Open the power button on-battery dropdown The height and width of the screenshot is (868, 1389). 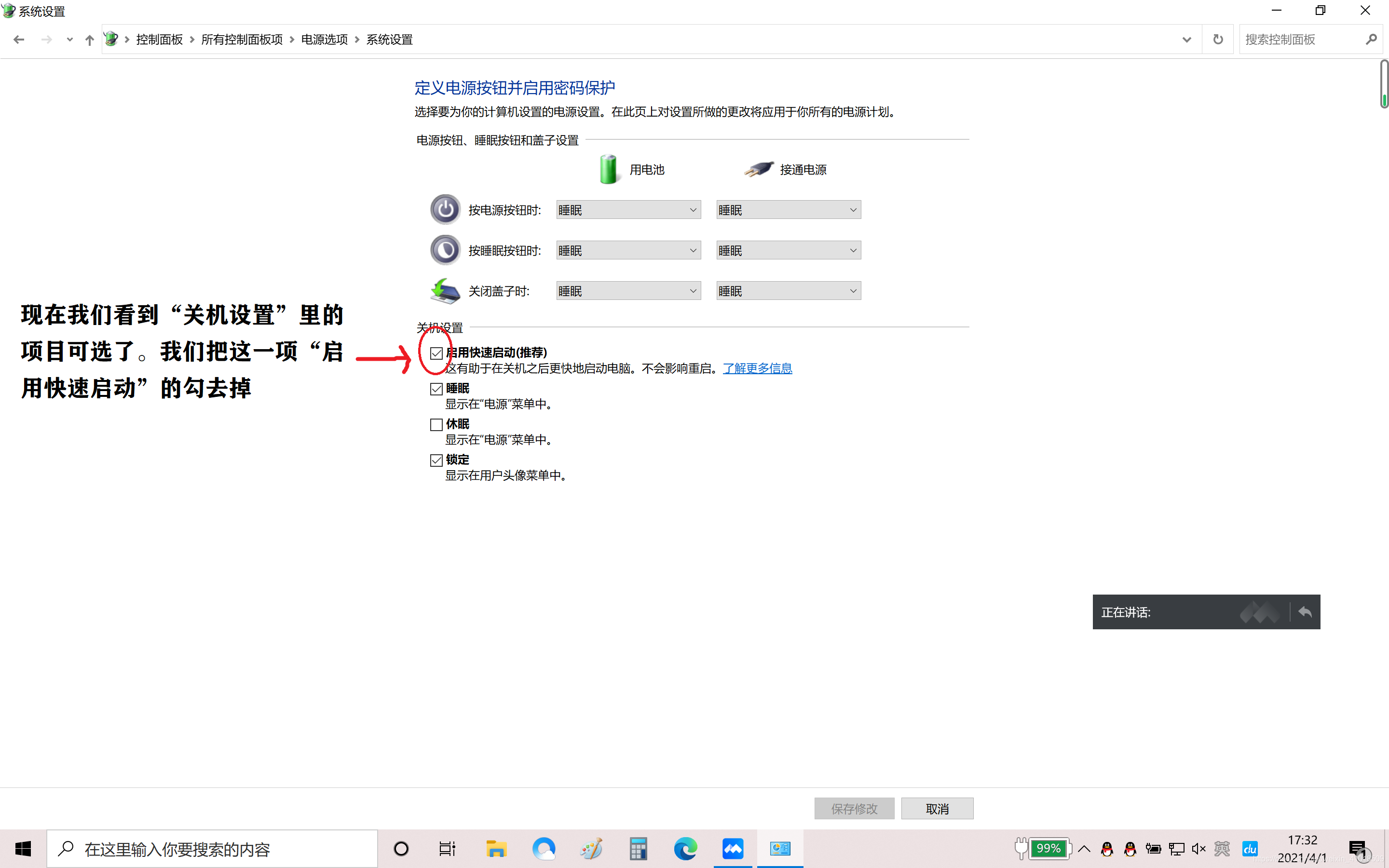[x=628, y=210]
